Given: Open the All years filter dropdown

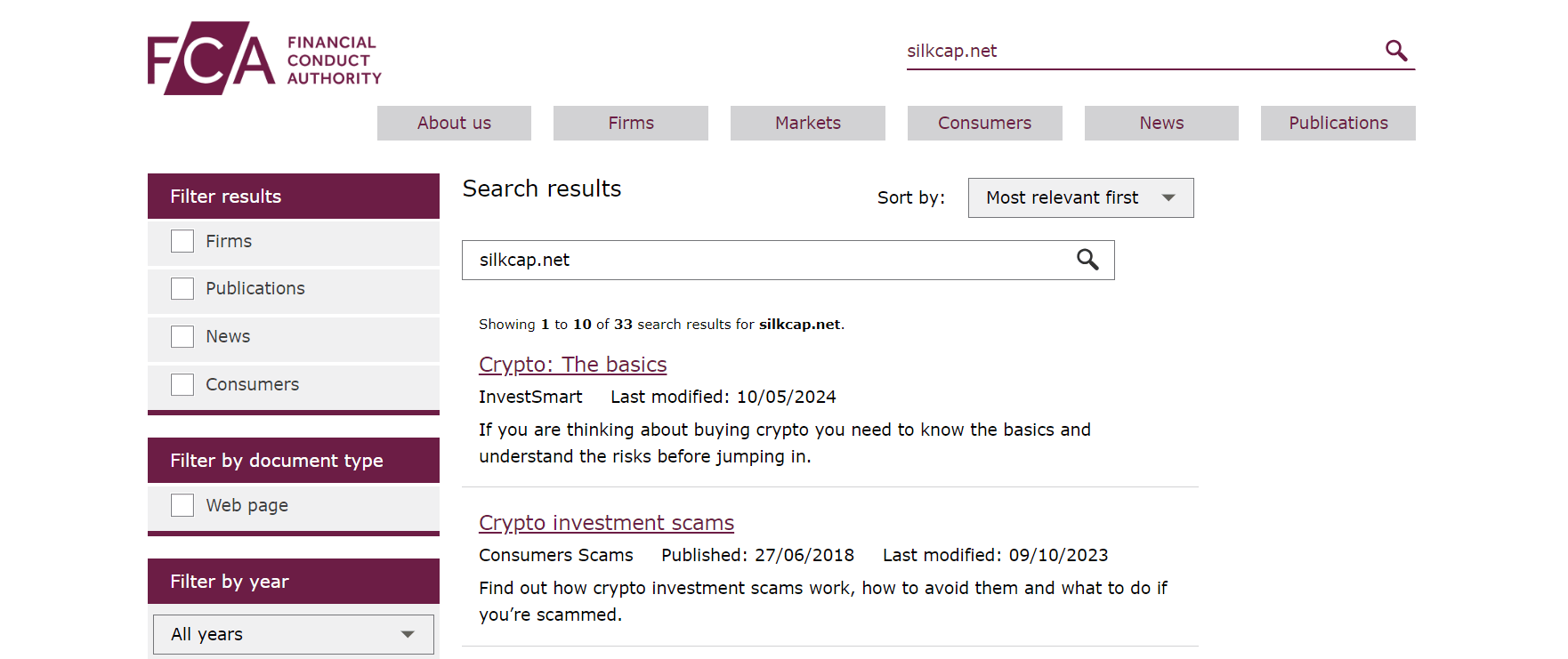Looking at the screenshot, I should pyautogui.click(x=294, y=634).
